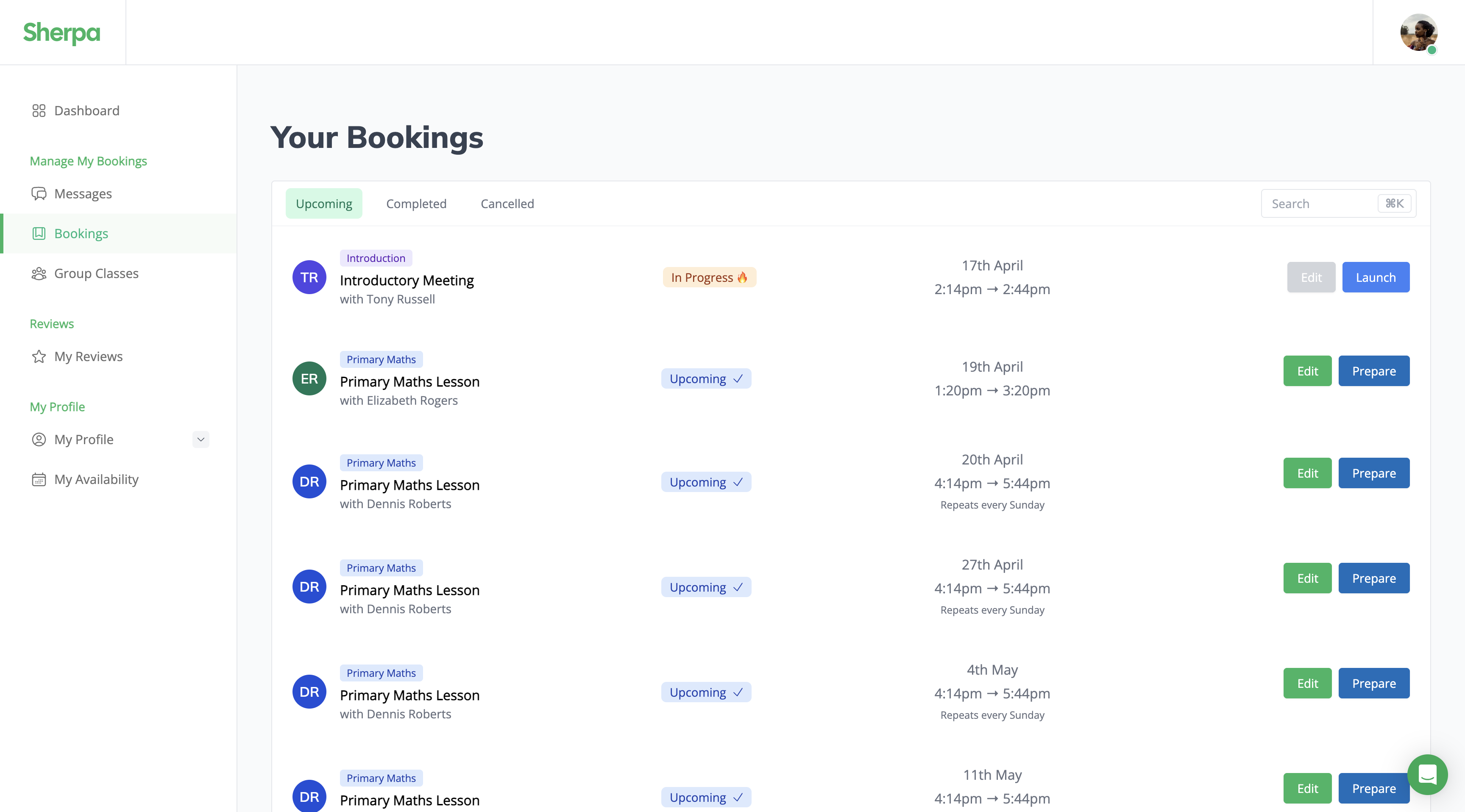Click the Group Classes people icon
Viewport: 1465px width, 812px height.
point(39,273)
